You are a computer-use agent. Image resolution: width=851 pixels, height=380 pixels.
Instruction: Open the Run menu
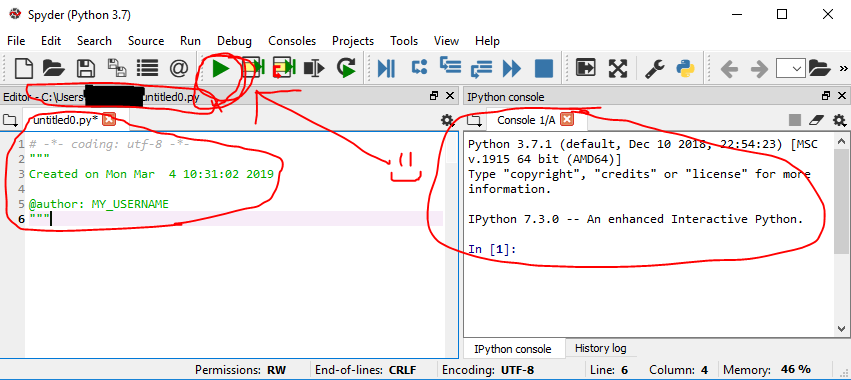190,41
